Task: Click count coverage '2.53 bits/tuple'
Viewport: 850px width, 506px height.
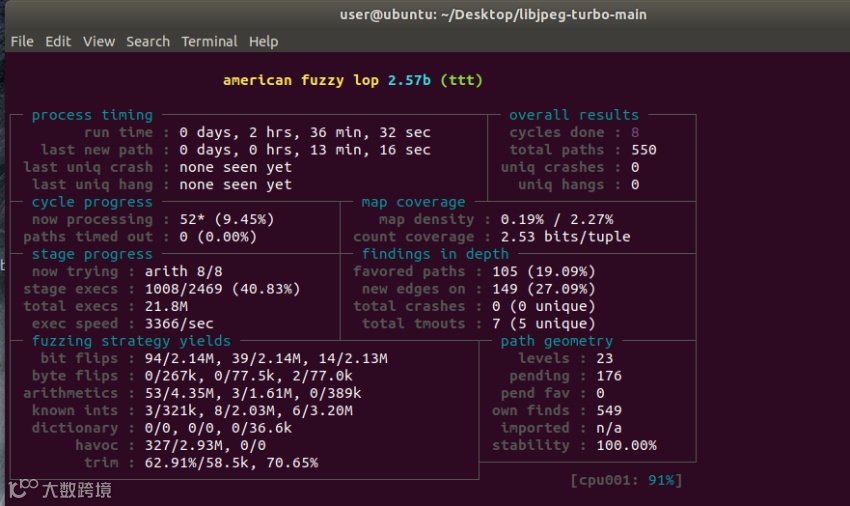Action: [565, 236]
